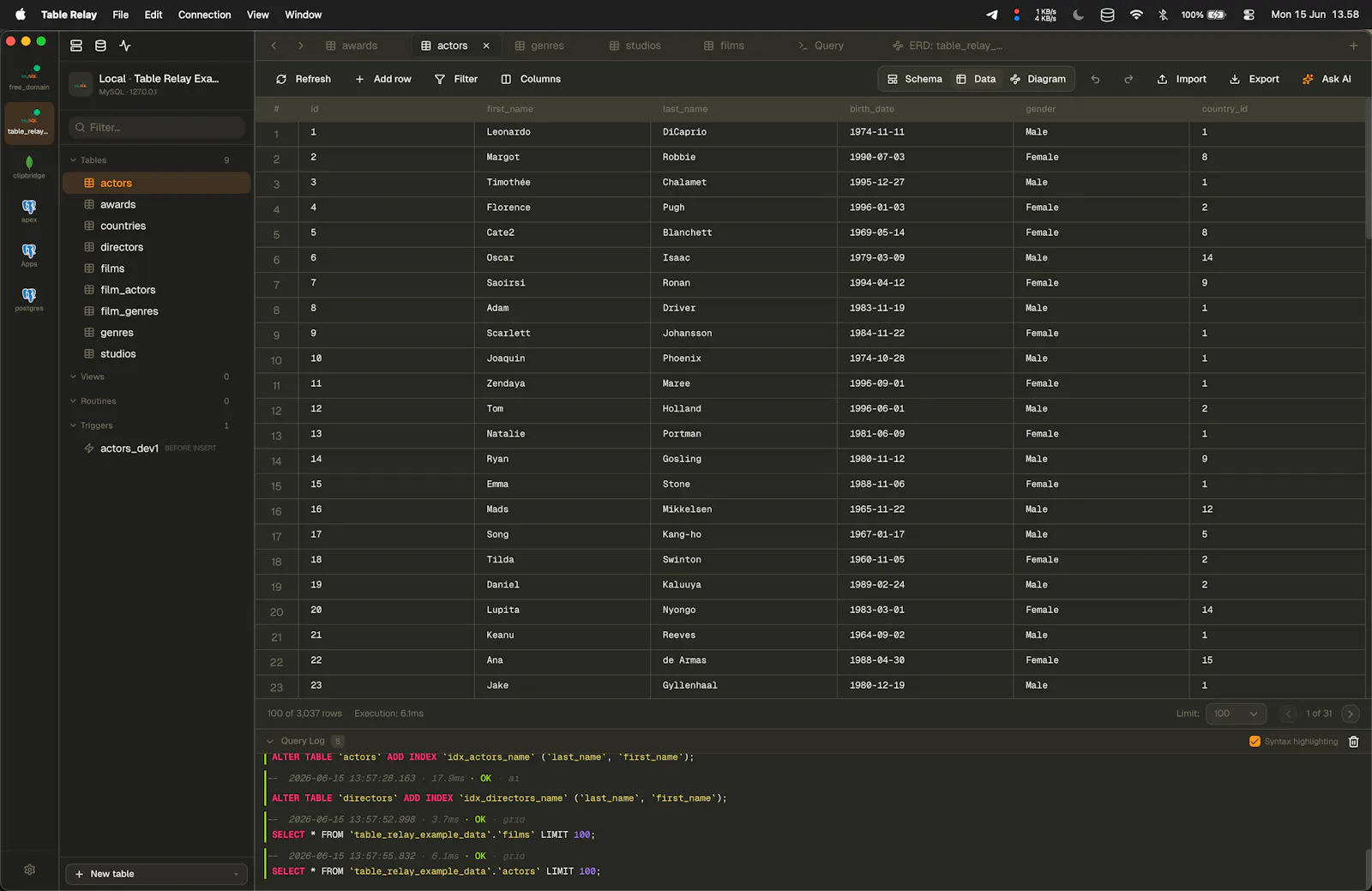1372x891 pixels.
Task: Switch to the films tab
Action: click(724, 45)
